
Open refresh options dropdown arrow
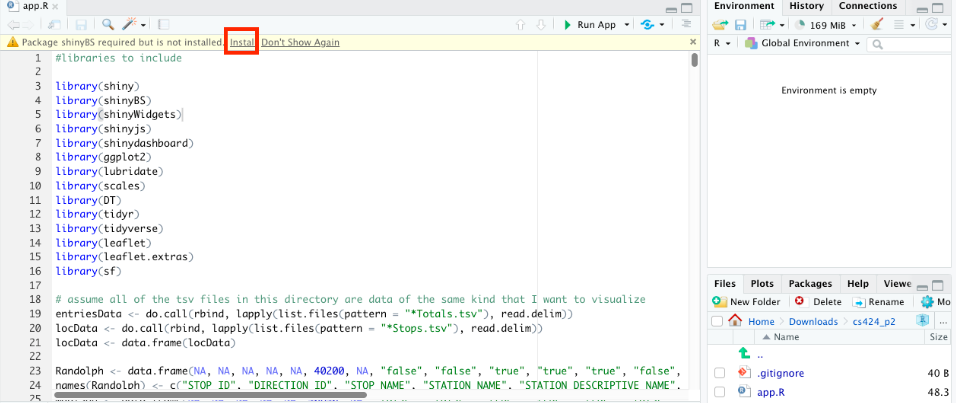click(x=946, y=25)
